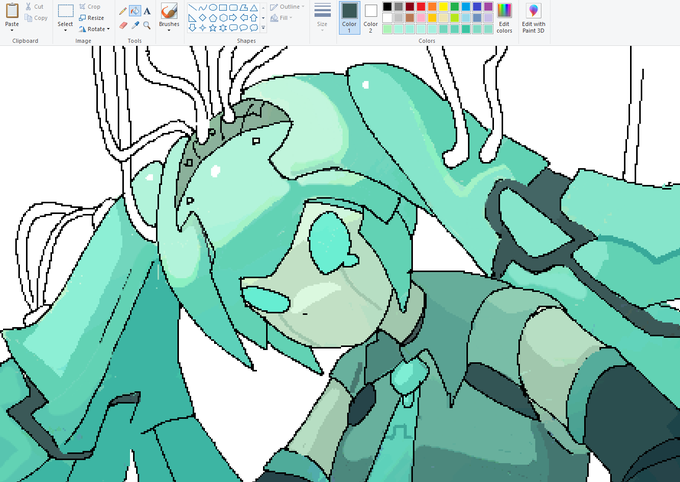
Task: Click Edit with Paint 3D
Action: pyautogui.click(x=533, y=17)
